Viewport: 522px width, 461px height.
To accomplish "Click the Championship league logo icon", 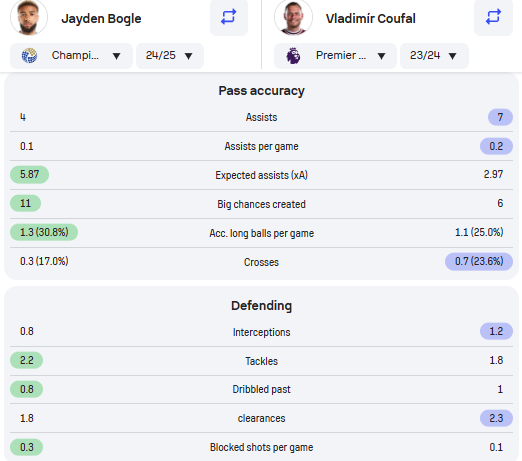I will pos(29,56).
